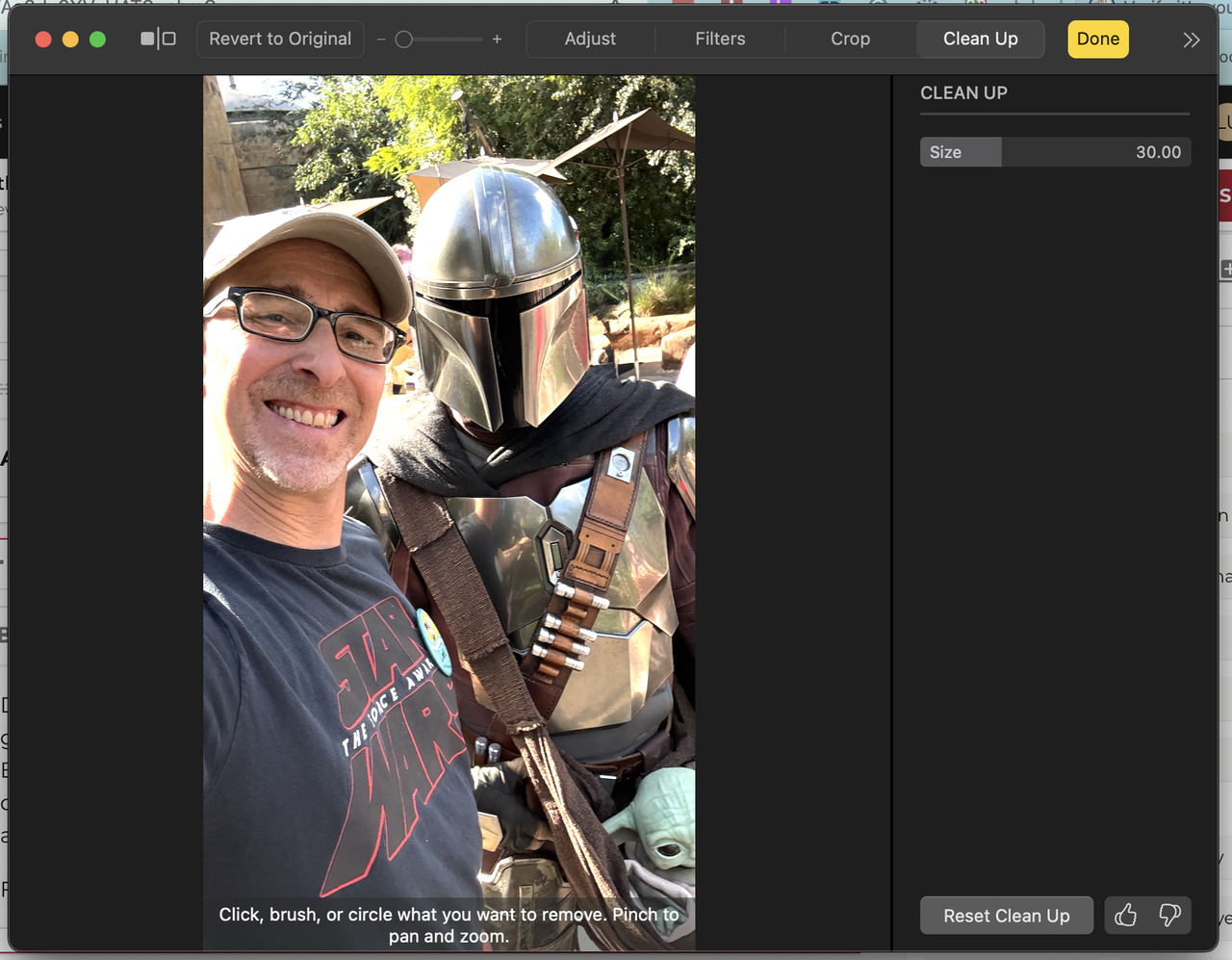Minimize the photo editor window
Image resolution: width=1232 pixels, height=960 pixels.
click(70, 39)
